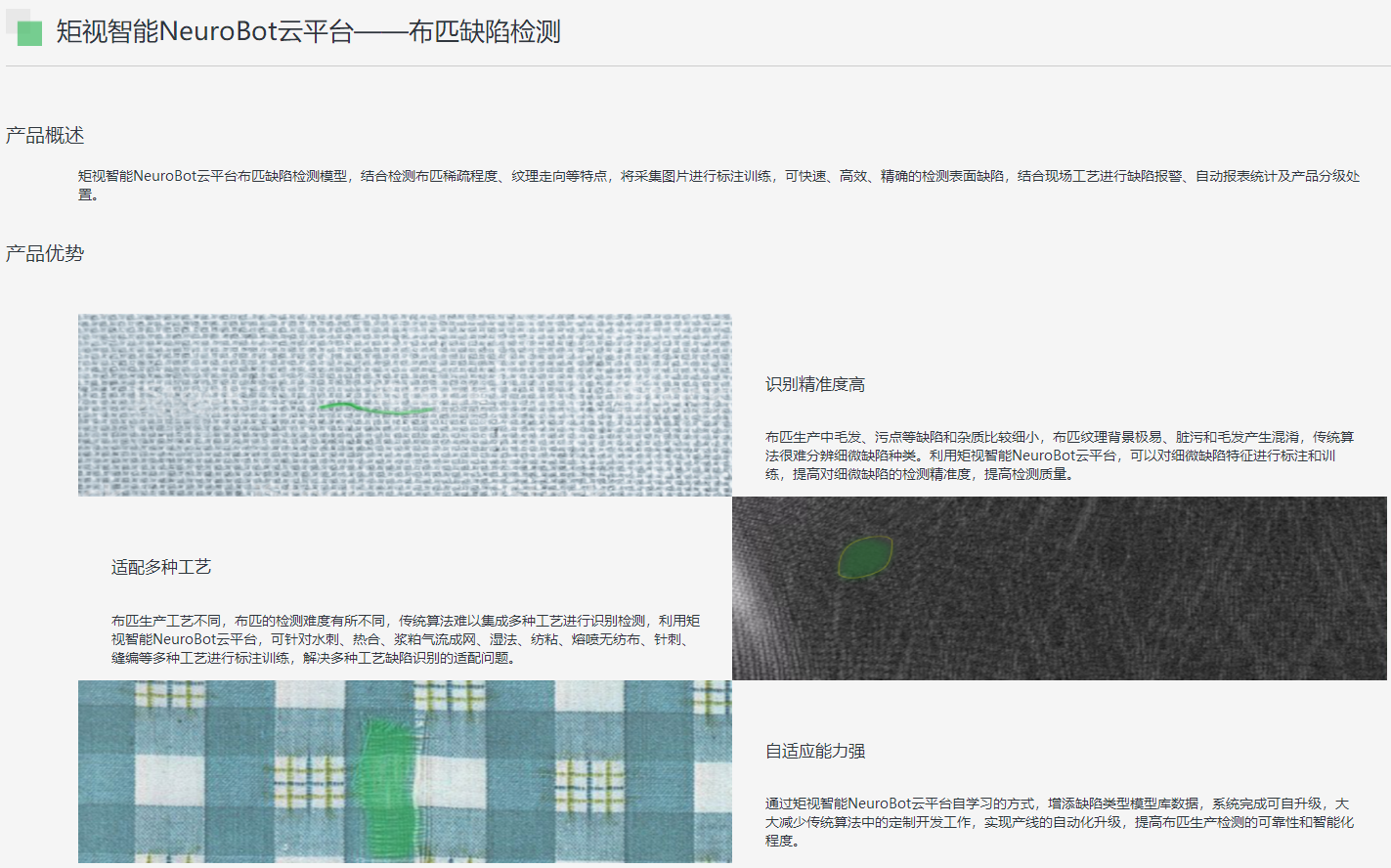Click the title 矩视智能NeuroBot云平台——布匹缺陷检测
The image size is (1391, 868).
tap(308, 32)
